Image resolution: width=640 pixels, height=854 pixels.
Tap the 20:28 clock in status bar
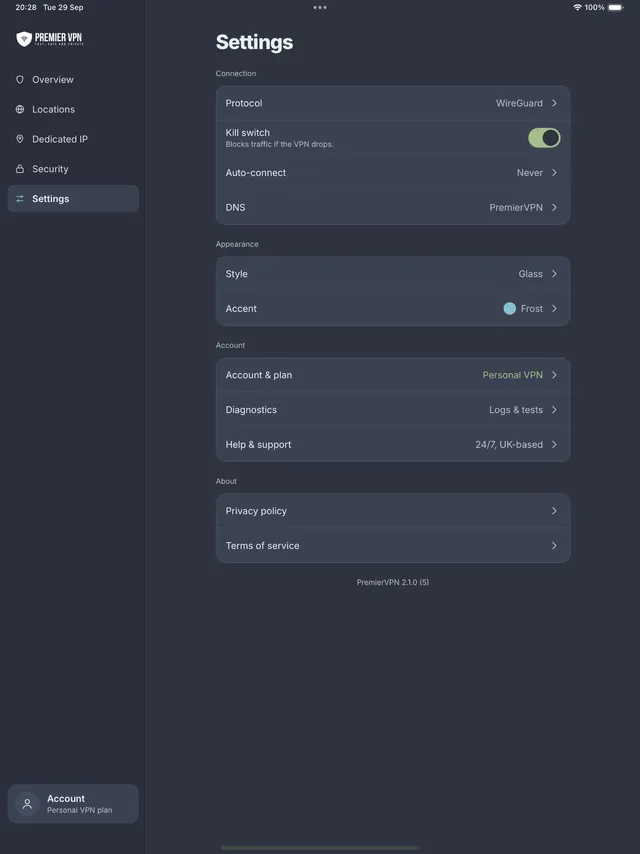click(x=26, y=8)
